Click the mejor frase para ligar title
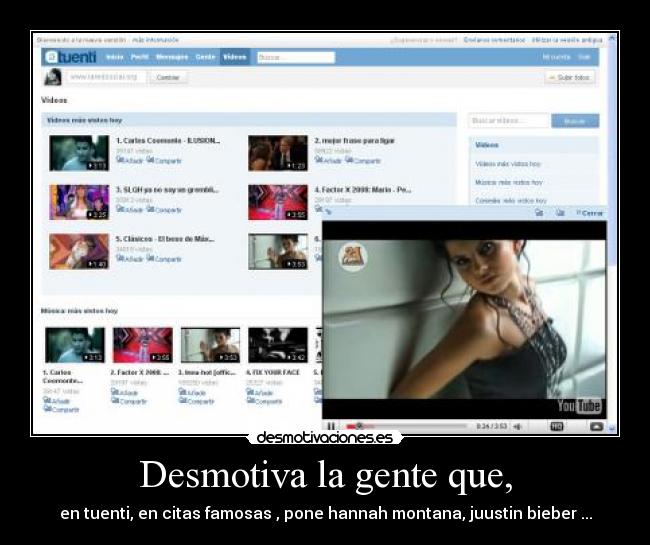 (354, 140)
